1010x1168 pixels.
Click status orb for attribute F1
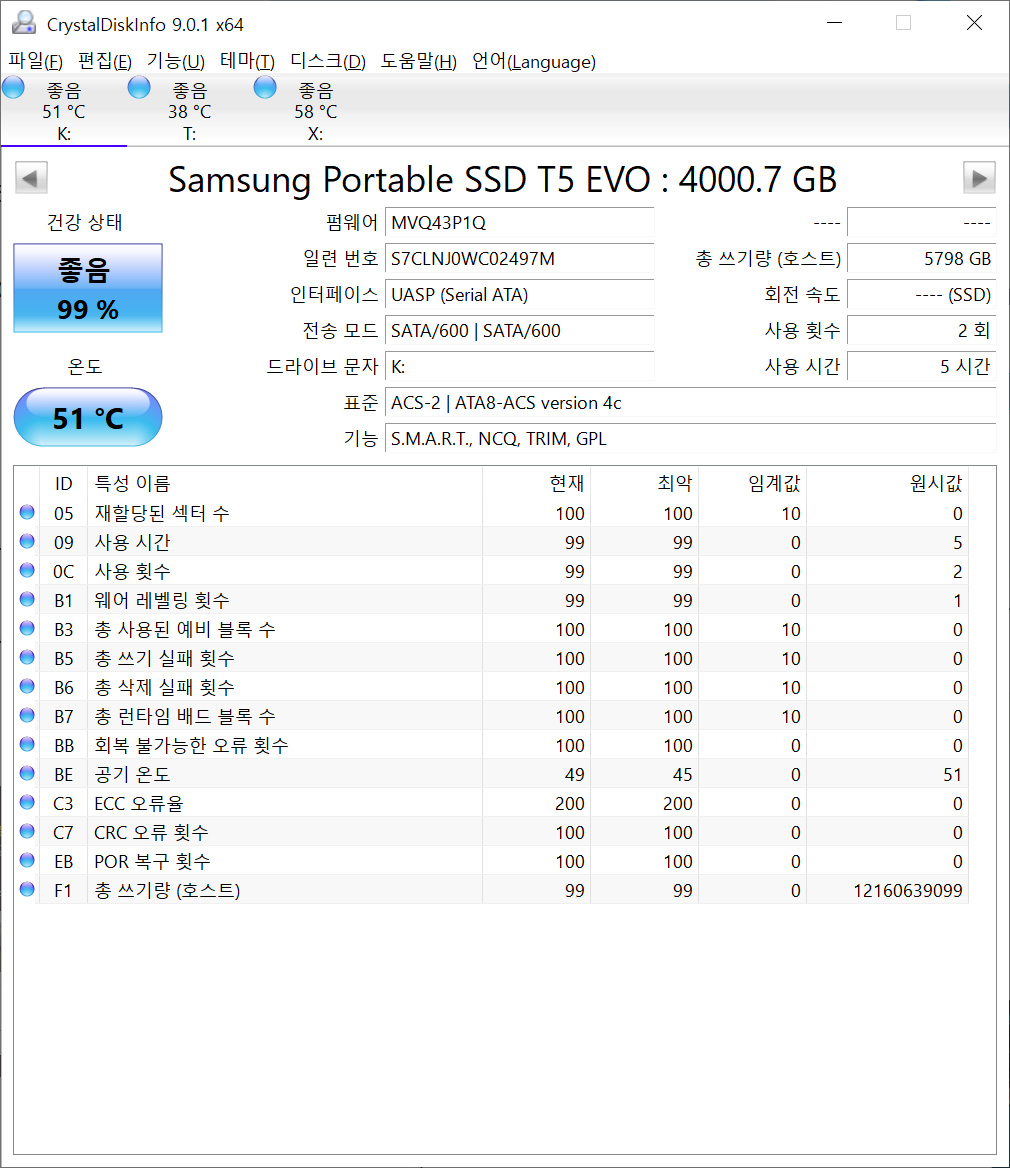28,889
